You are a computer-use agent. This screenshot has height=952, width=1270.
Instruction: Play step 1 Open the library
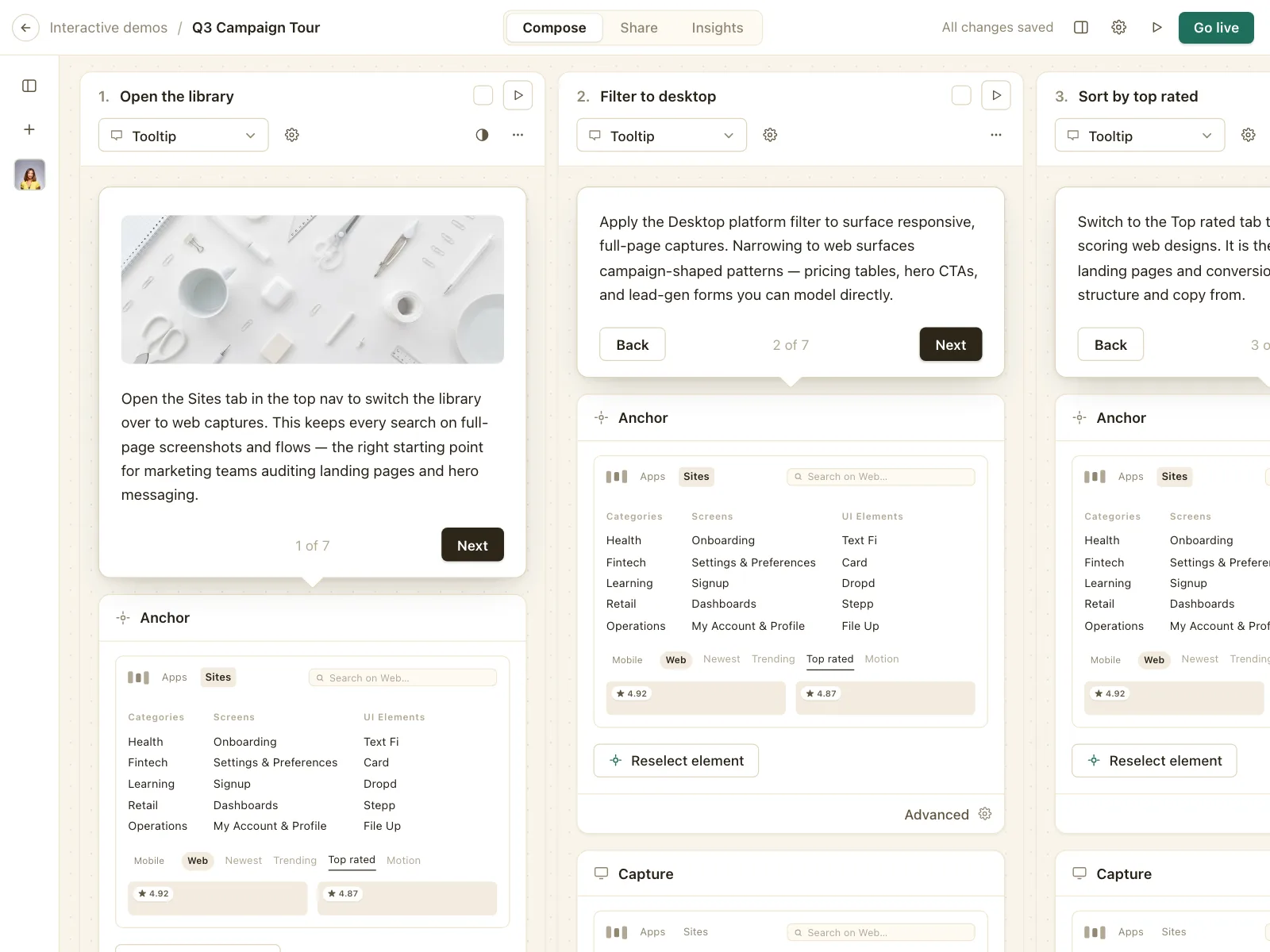point(518,95)
